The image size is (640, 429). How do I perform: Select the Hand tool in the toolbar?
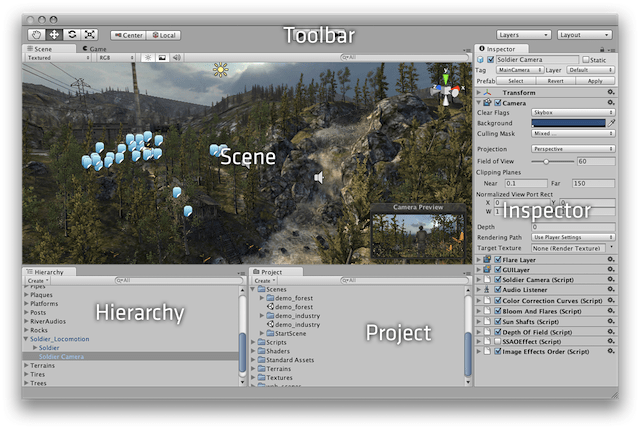click(37, 35)
